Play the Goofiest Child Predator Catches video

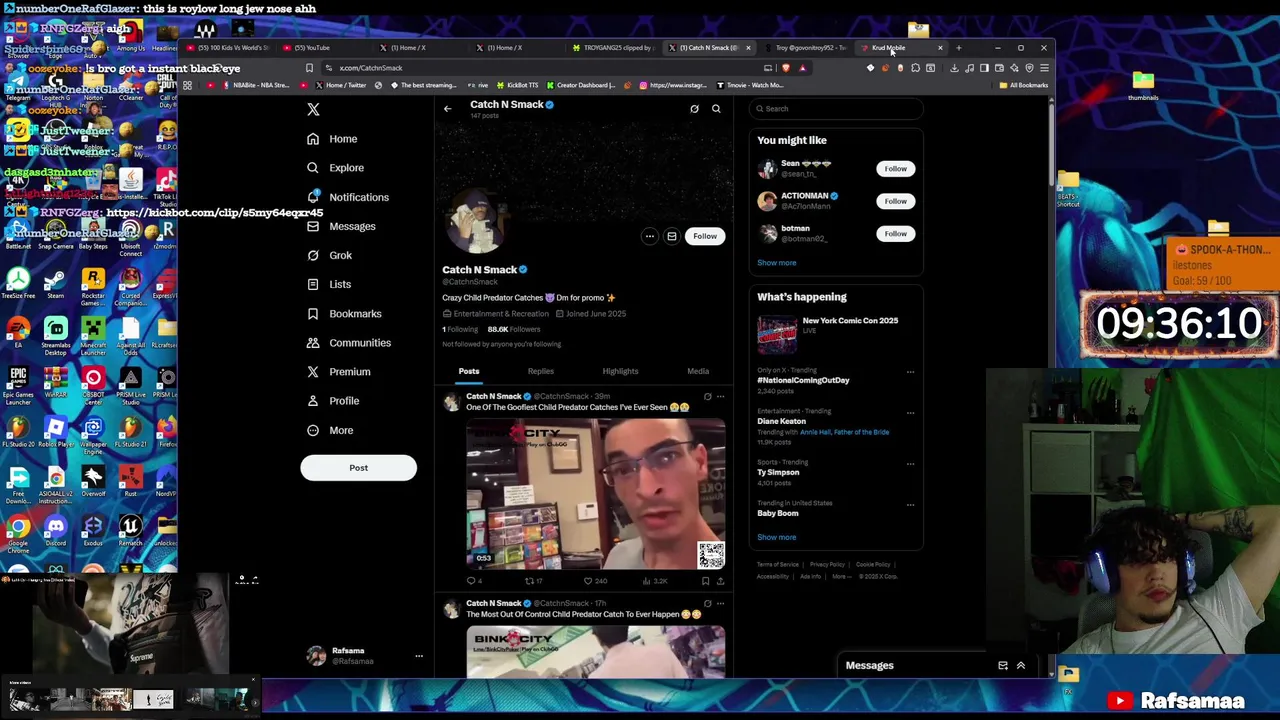click(x=596, y=493)
